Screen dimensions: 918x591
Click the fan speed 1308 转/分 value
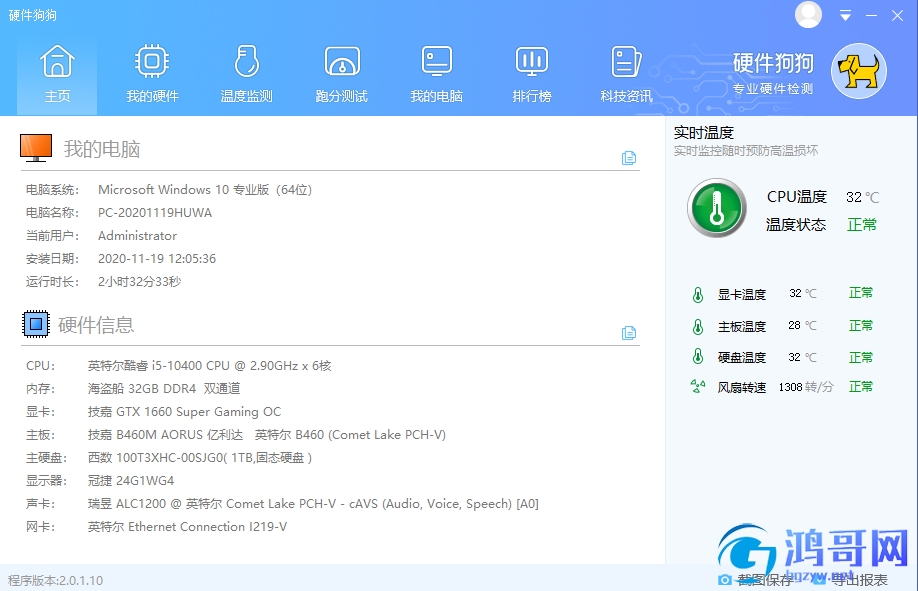pyautogui.click(x=806, y=387)
